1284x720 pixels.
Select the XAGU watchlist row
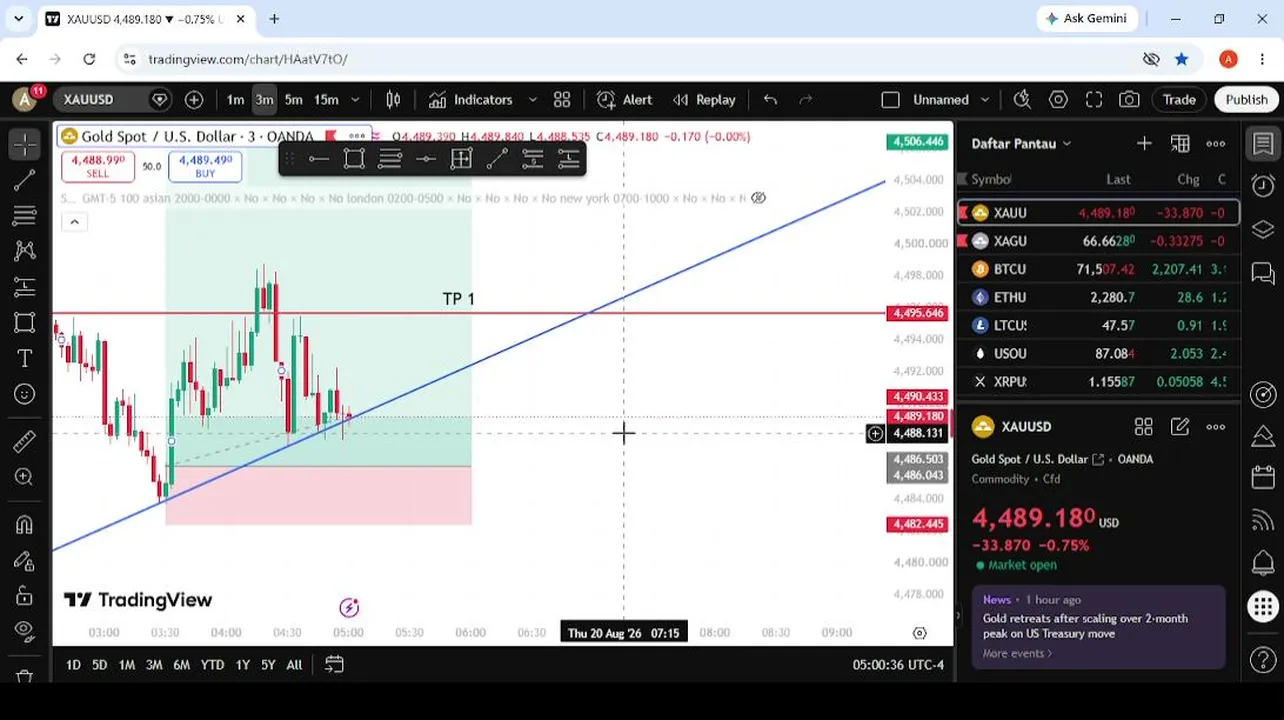click(x=1098, y=241)
